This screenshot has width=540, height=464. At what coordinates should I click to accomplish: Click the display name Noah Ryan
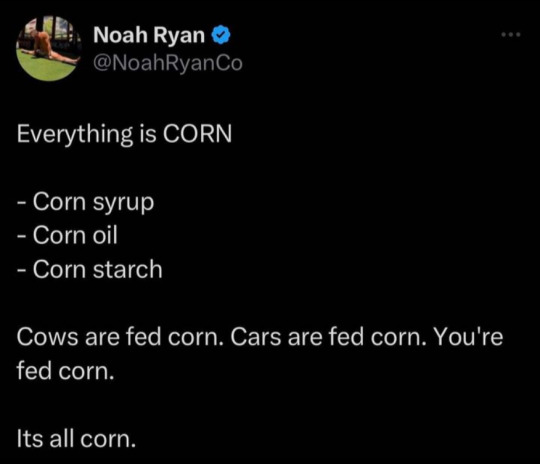point(149,36)
